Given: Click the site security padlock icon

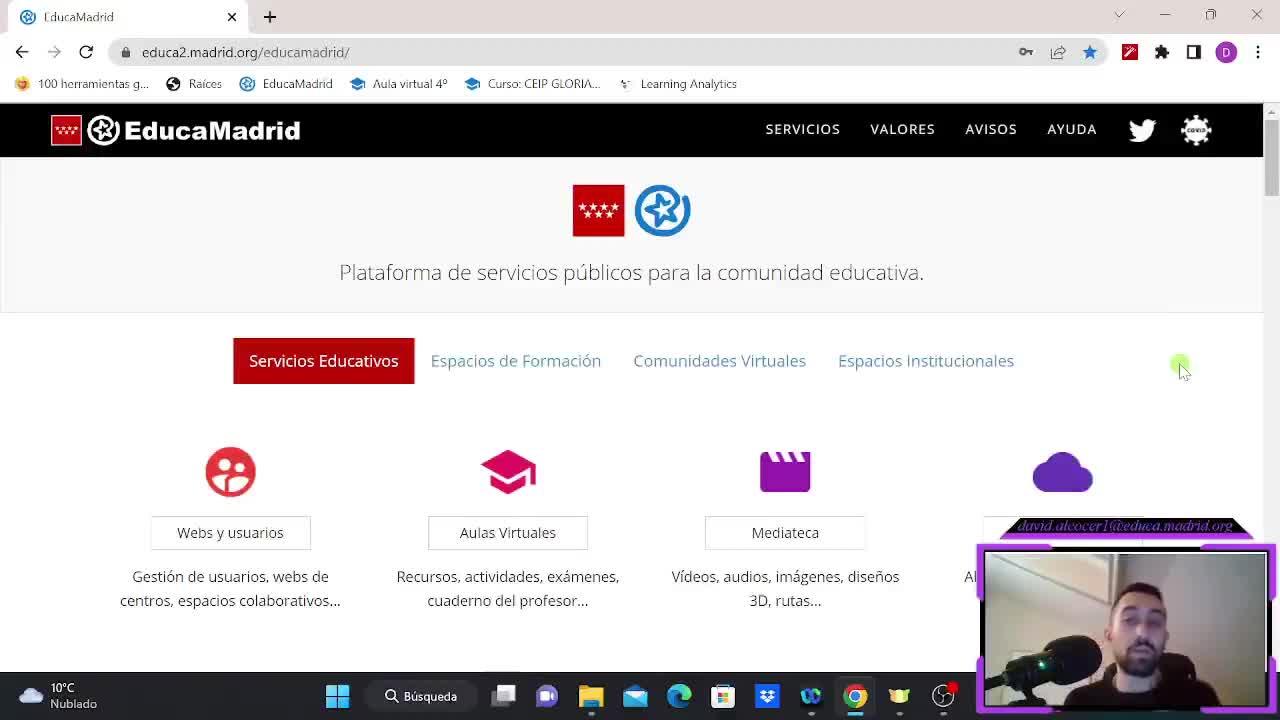Looking at the screenshot, I should point(126,52).
